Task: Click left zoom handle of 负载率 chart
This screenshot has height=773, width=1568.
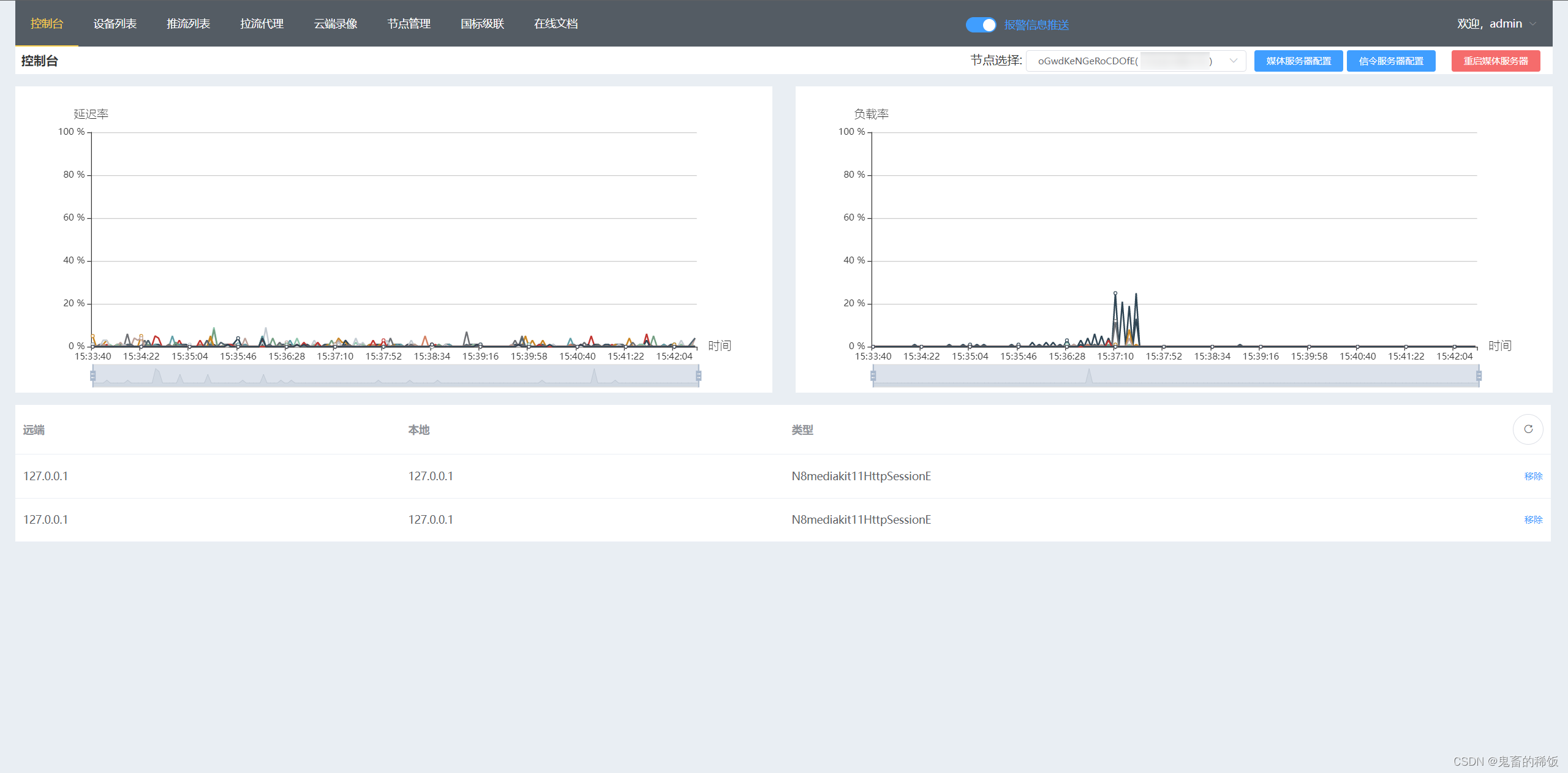Action: point(873,375)
